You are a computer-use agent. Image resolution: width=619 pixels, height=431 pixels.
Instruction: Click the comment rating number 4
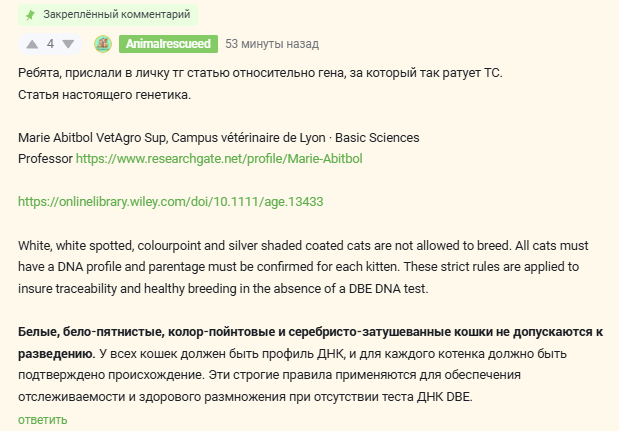point(50,44)
